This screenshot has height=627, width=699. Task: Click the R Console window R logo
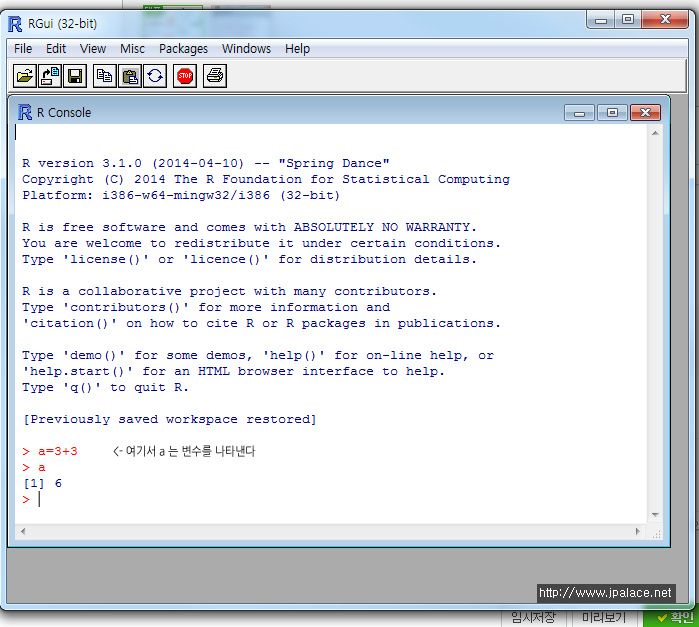coord(25,112)
